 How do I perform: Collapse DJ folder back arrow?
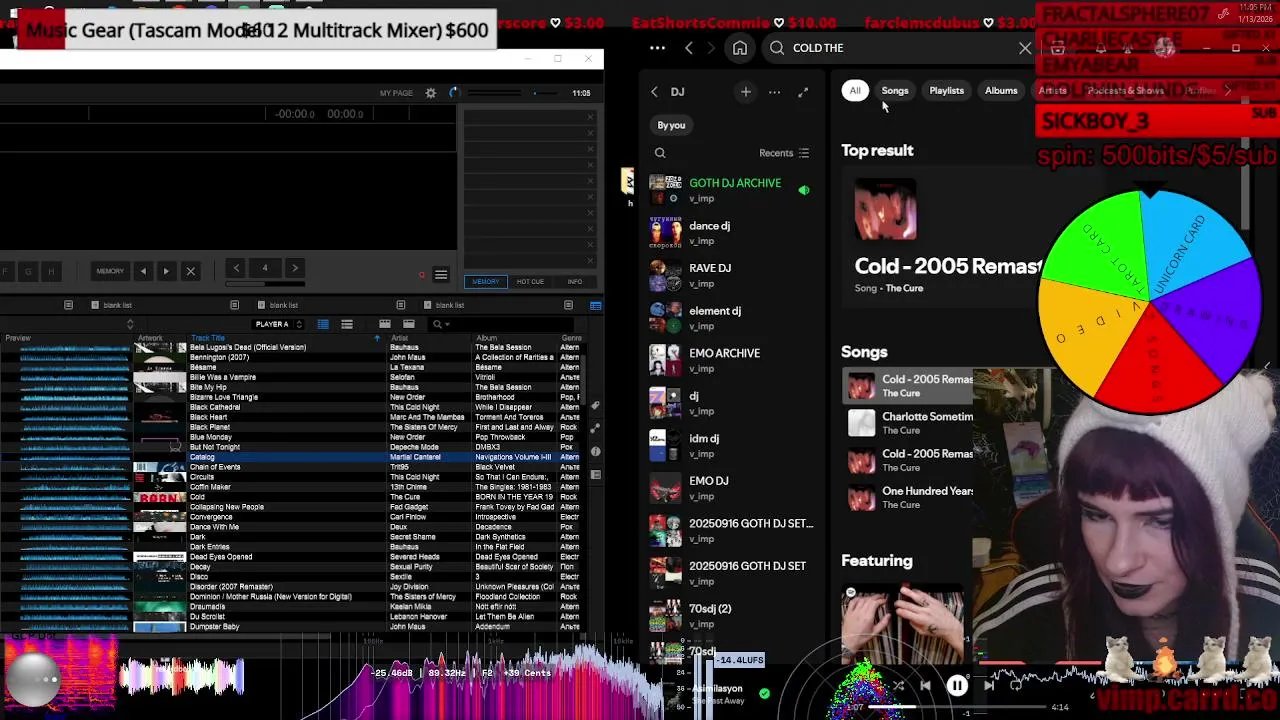pos(655,92)
